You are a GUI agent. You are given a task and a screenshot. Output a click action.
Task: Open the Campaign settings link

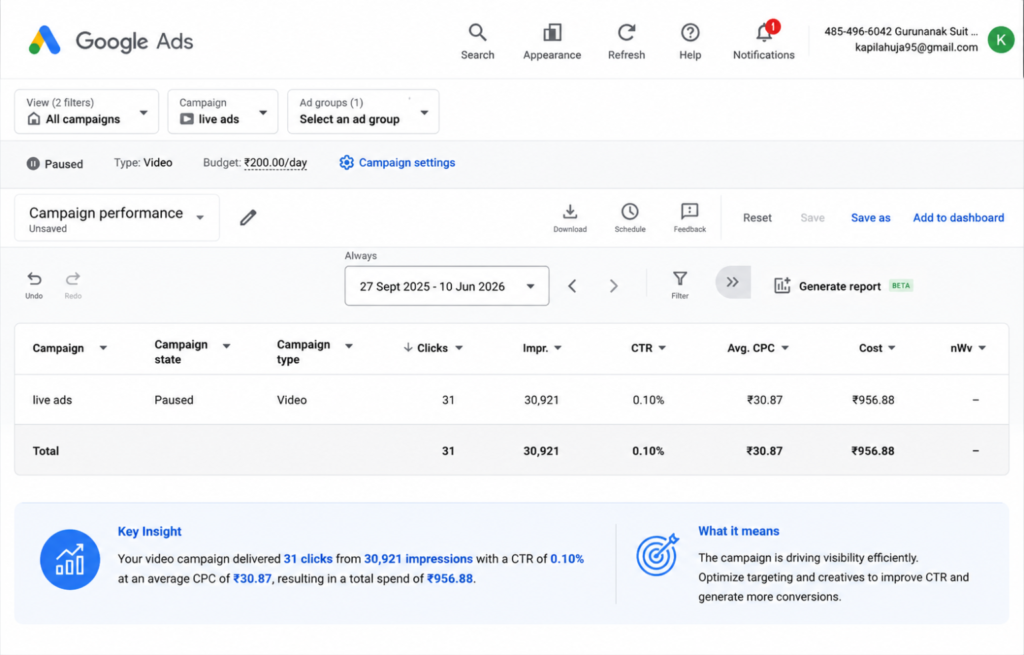(x=407, y=163)
